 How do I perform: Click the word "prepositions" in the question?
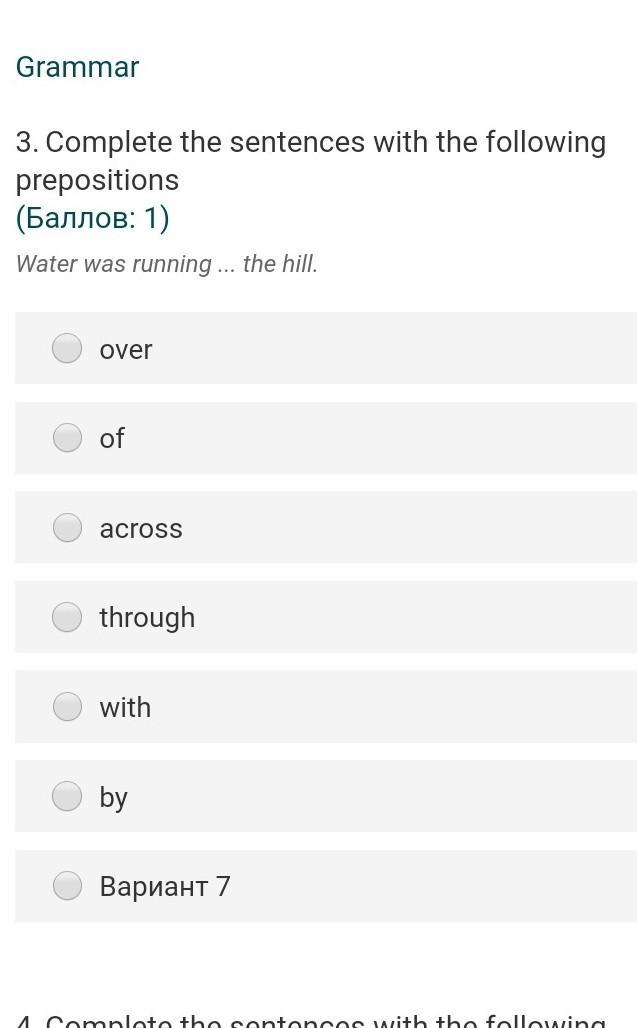pos(97,180)
